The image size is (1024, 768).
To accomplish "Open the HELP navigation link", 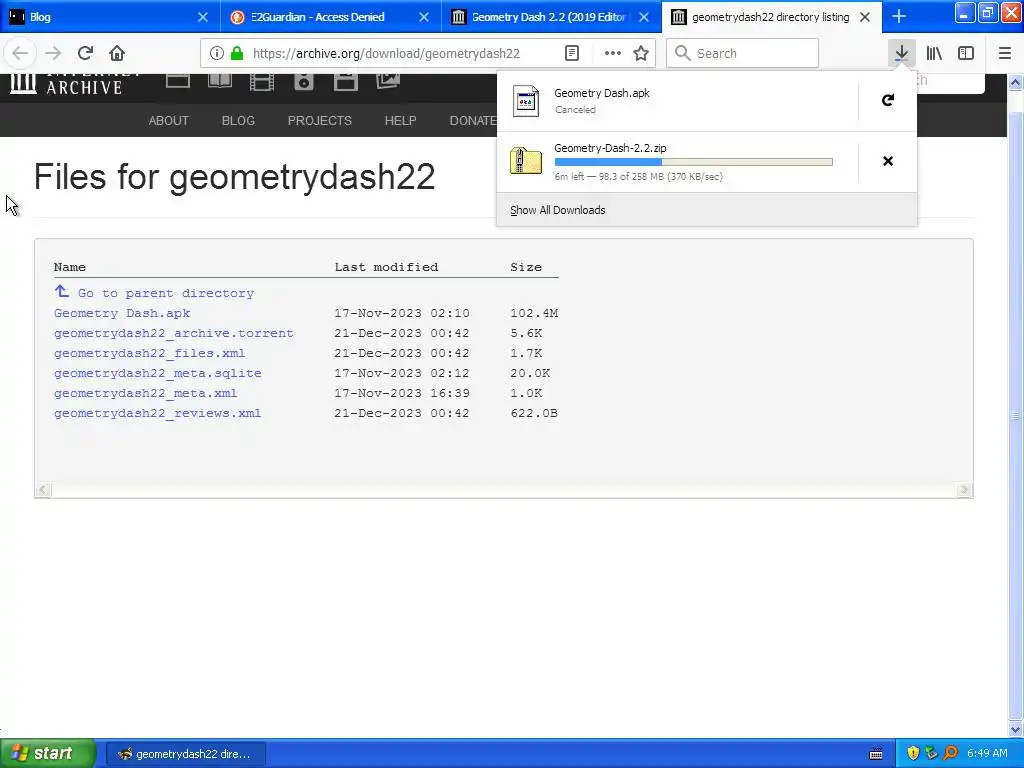I will click(400, 121).
